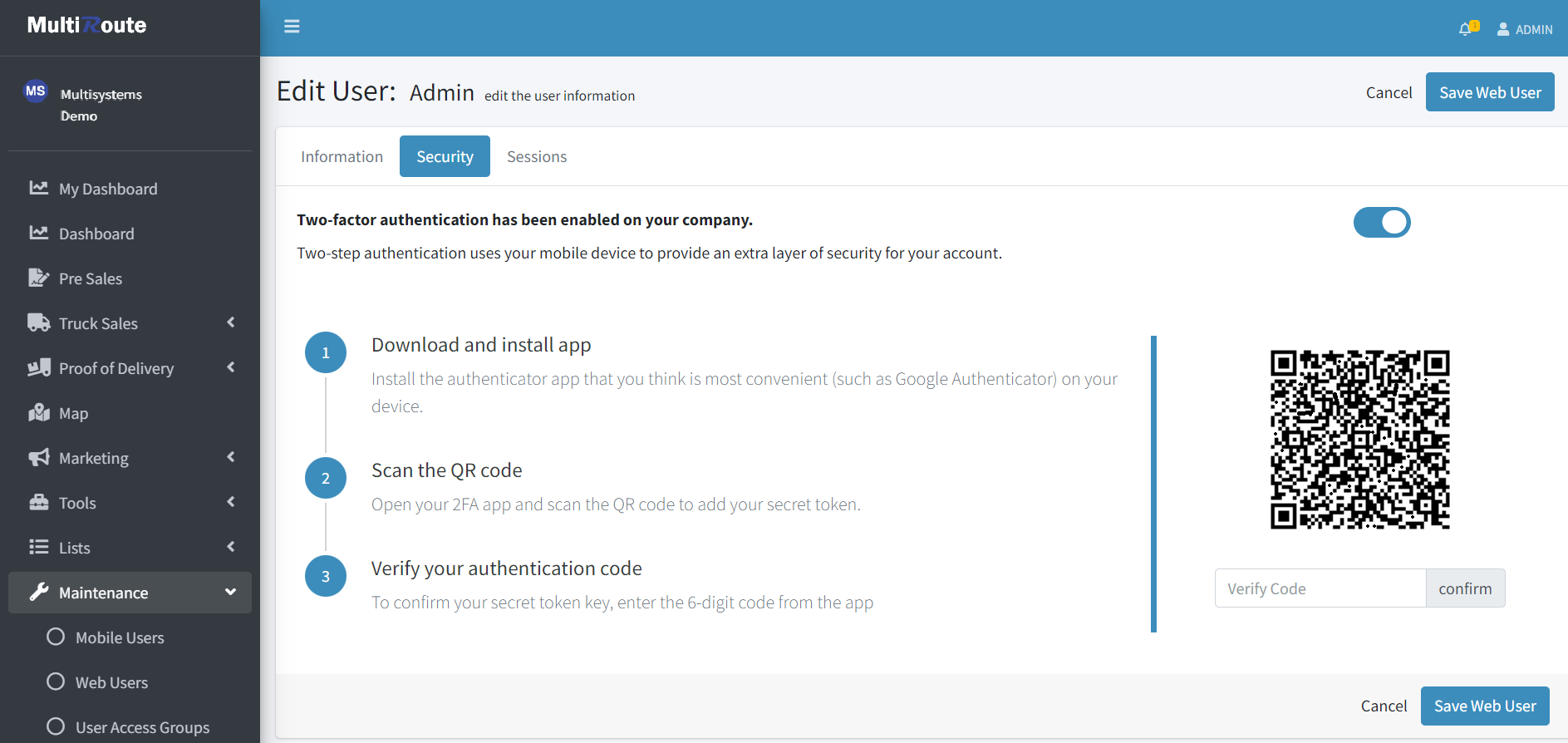Expand the Truck Sales submenu arrow
This screenshot has height=743, width=1568.
pos(231,322)
